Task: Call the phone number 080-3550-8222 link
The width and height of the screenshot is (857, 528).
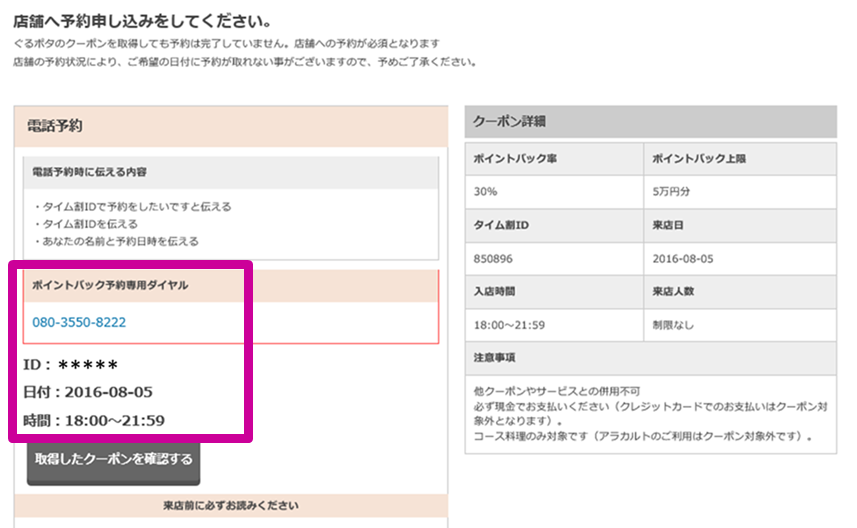Action: tap(79, 322)
